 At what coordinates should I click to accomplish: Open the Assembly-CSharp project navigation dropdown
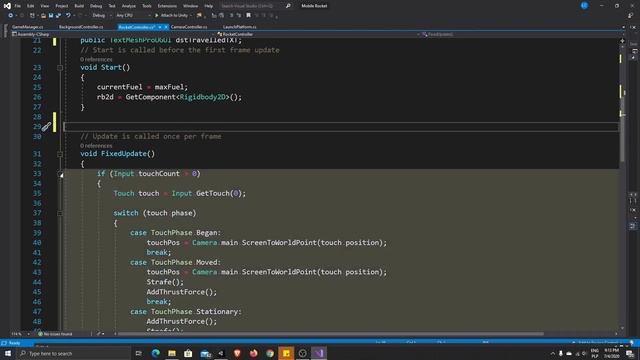click(112, 34)
